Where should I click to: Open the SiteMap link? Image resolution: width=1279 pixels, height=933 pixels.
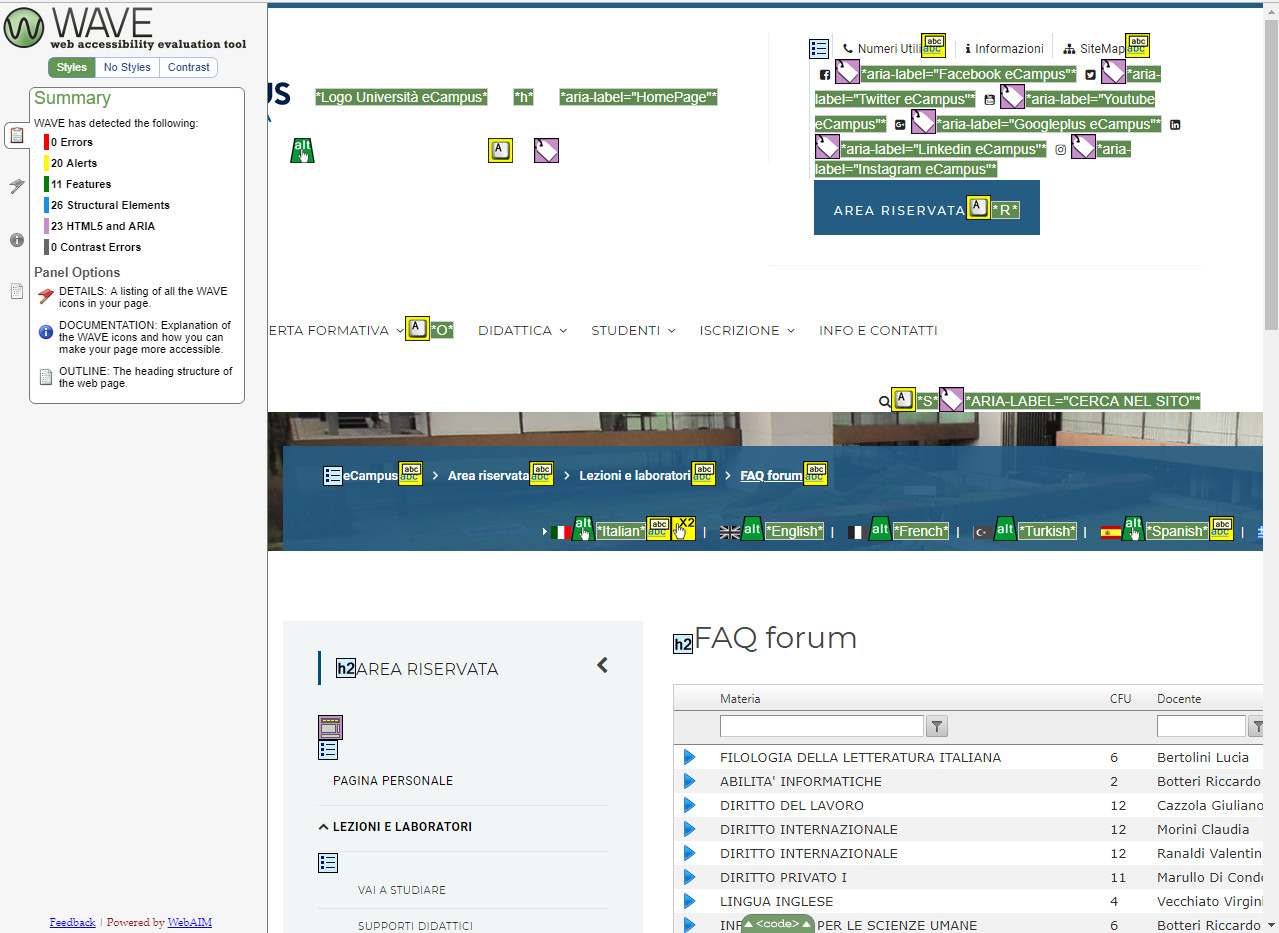click(x=1094, y=48)
